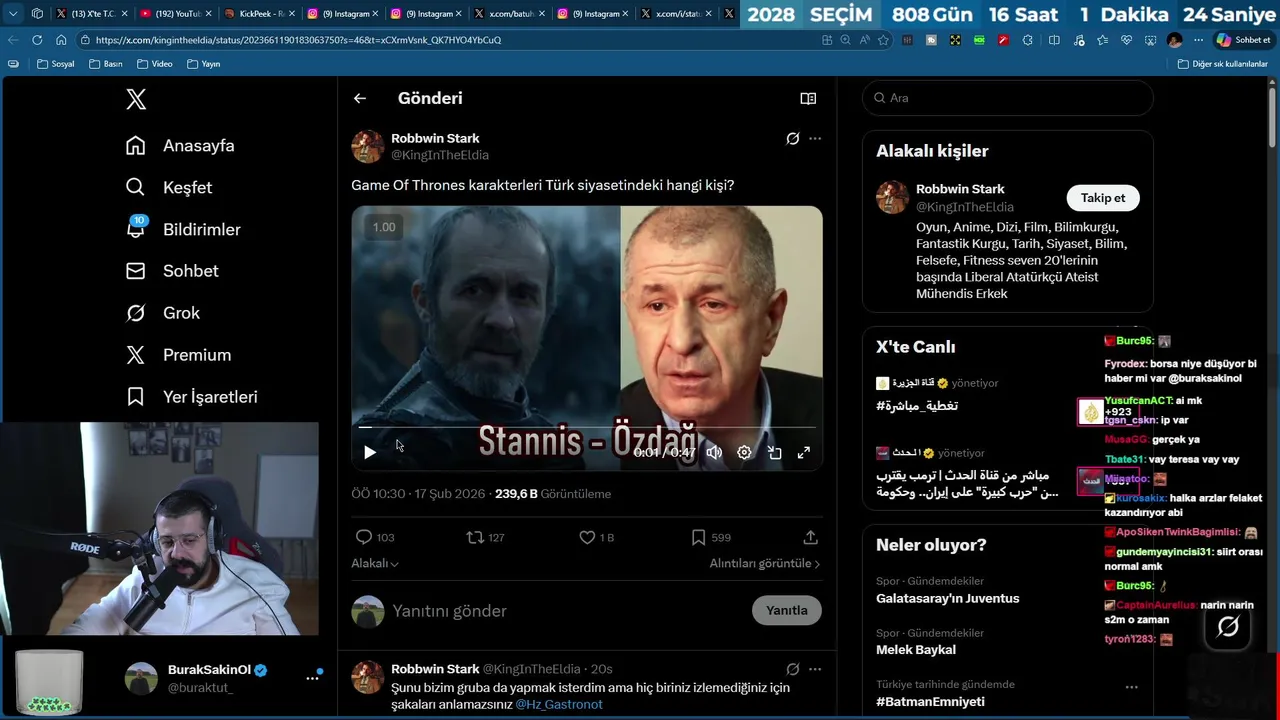Viewport: 1280px width, 720px height.
Task: Reply to post with 103 comments icon
Action: 364,537
